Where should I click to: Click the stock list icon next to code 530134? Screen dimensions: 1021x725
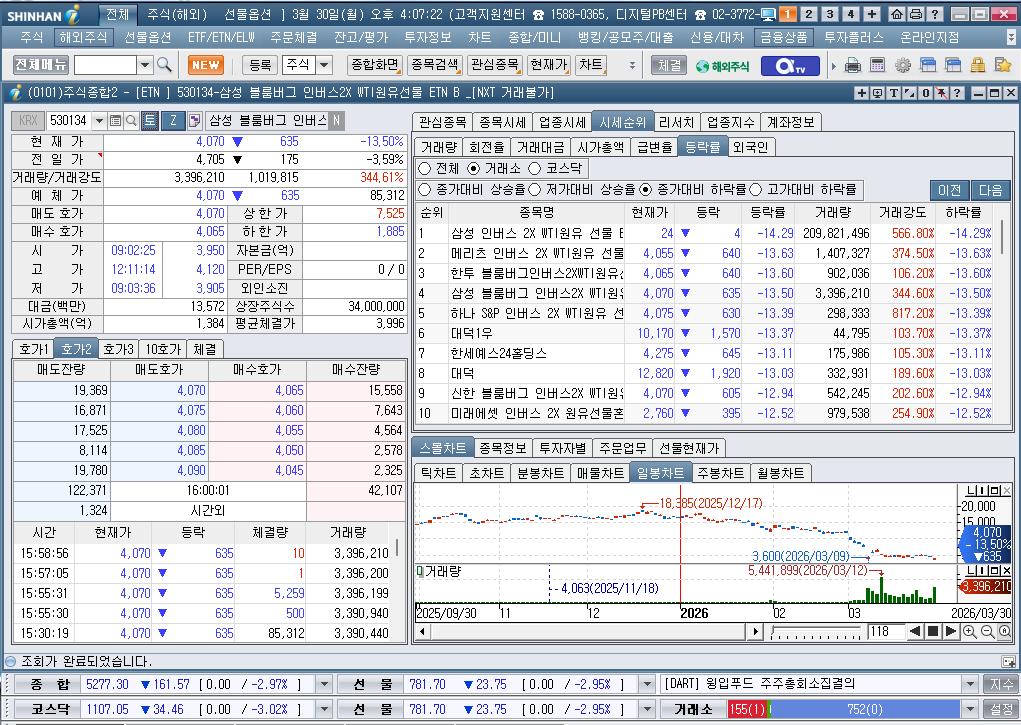(115, 121)
